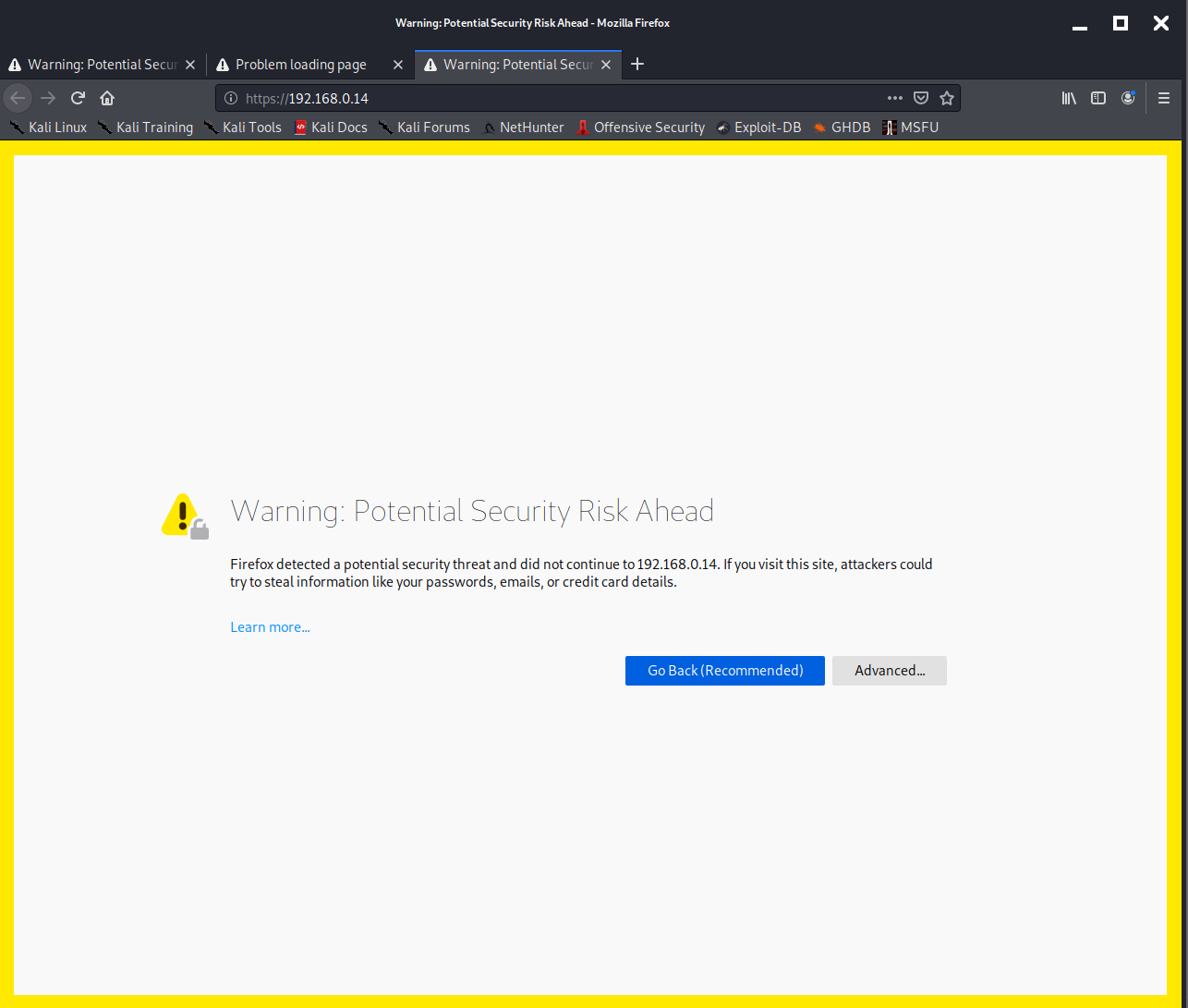Open a new browser tab
This screenshot has height=1008, width=1188.
(637, 64)
